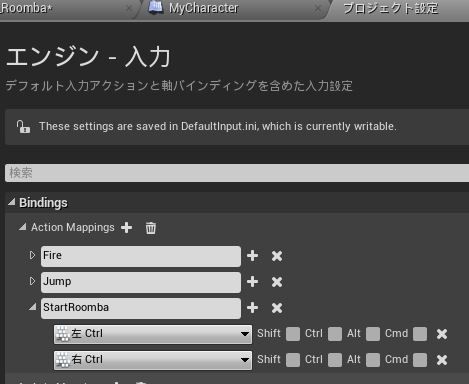Screen dimensions: 469x384
Task: Enable Shift modifier for 左 Ctrl binding
Action: pos(293,334)
